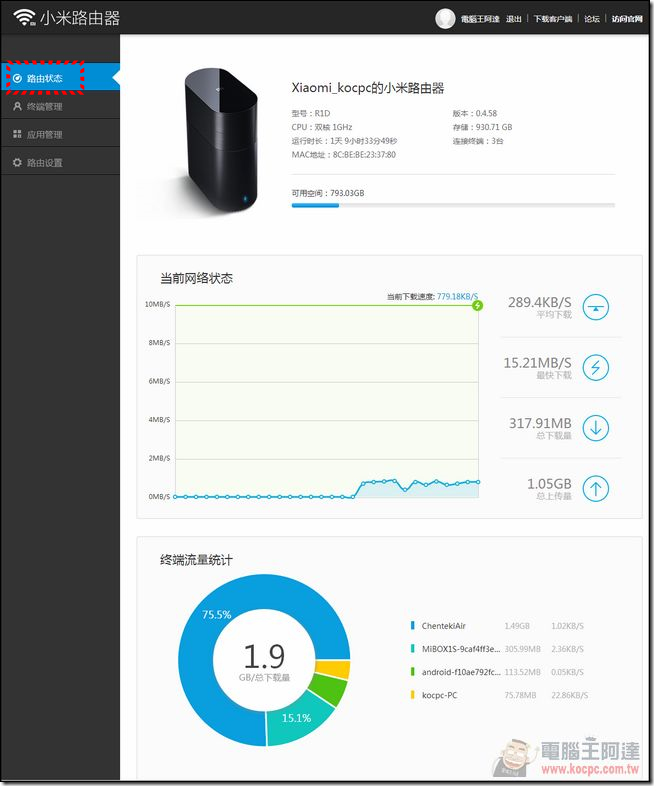Click the 75.78MB usage for kocpc-PC
The width and height of the screenshot is (654, 786).
pos(520,695)
